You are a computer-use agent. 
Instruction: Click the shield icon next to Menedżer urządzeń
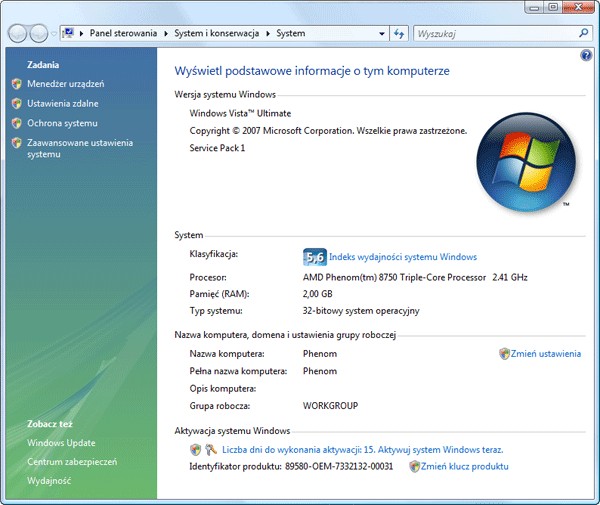point(16,84)
